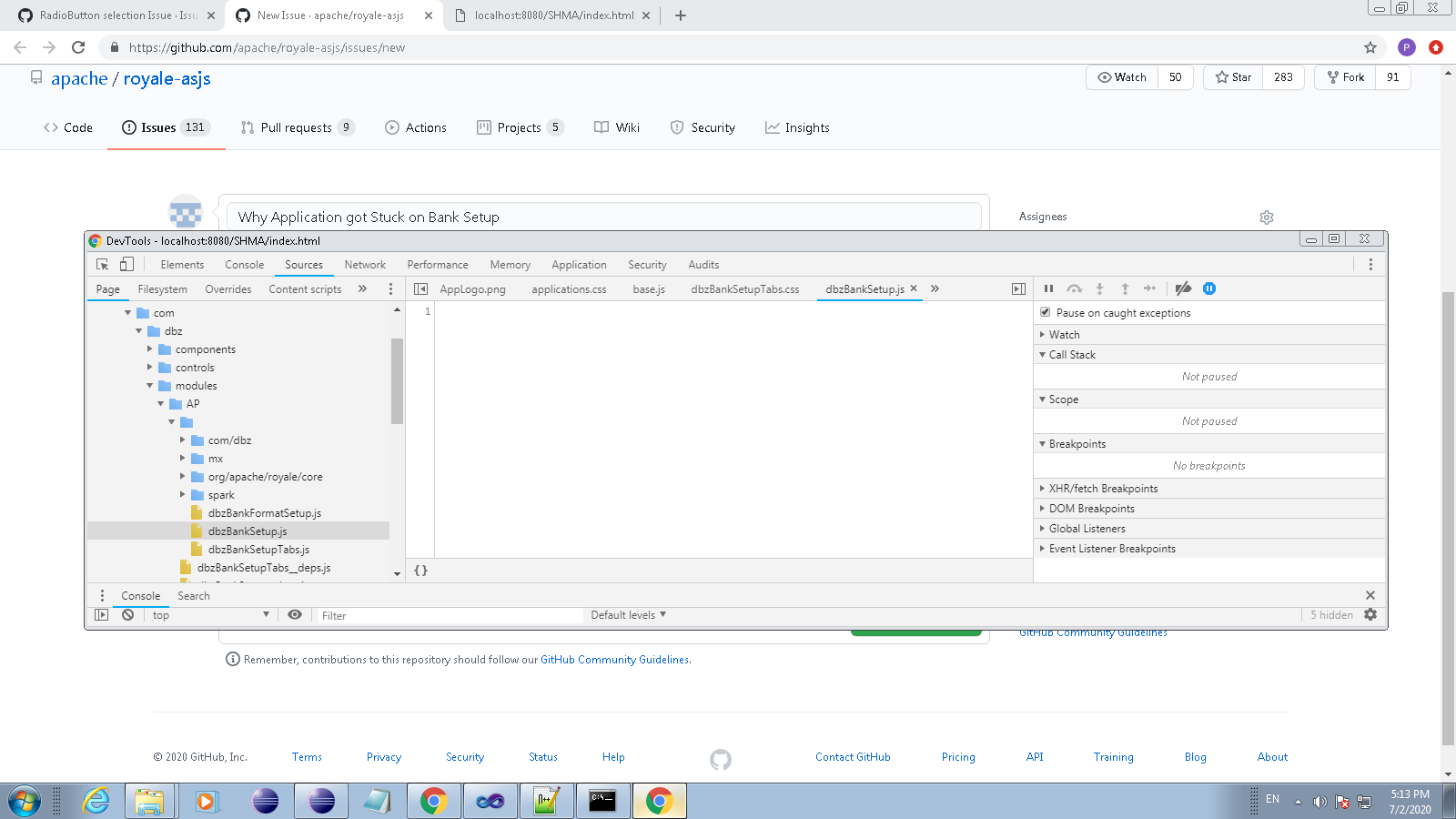This screenshot has height=819, width=1456.
Task: Open Windows Start menu
Action: 25,801
